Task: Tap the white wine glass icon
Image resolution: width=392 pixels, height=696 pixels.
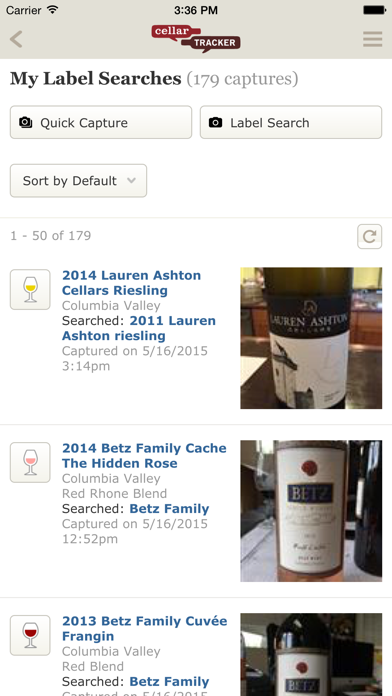Action: click(x=30, y=289)
